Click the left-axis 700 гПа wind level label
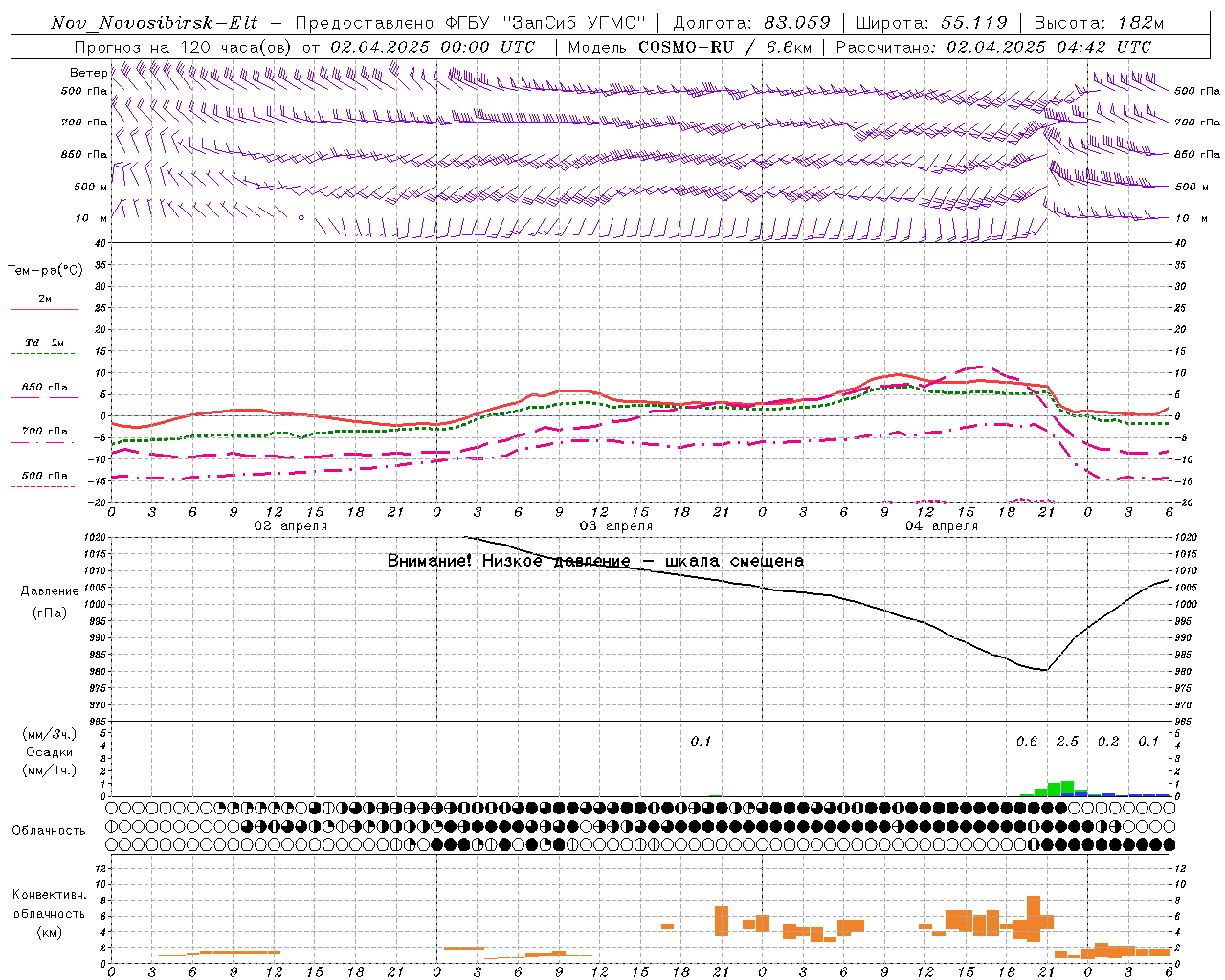1225x980 pixels. (x=84, y=122)
